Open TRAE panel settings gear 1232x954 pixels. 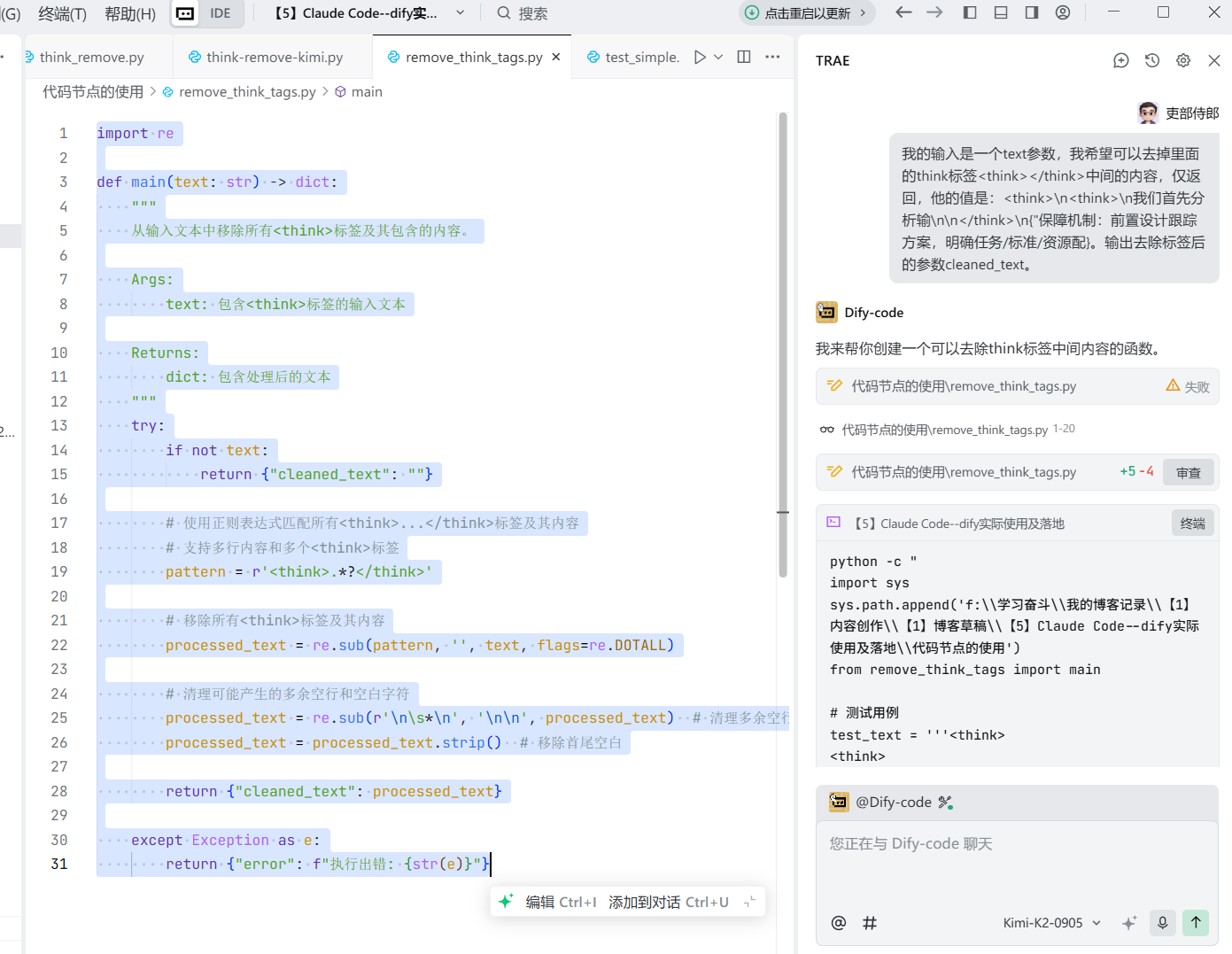point(1182,60)
